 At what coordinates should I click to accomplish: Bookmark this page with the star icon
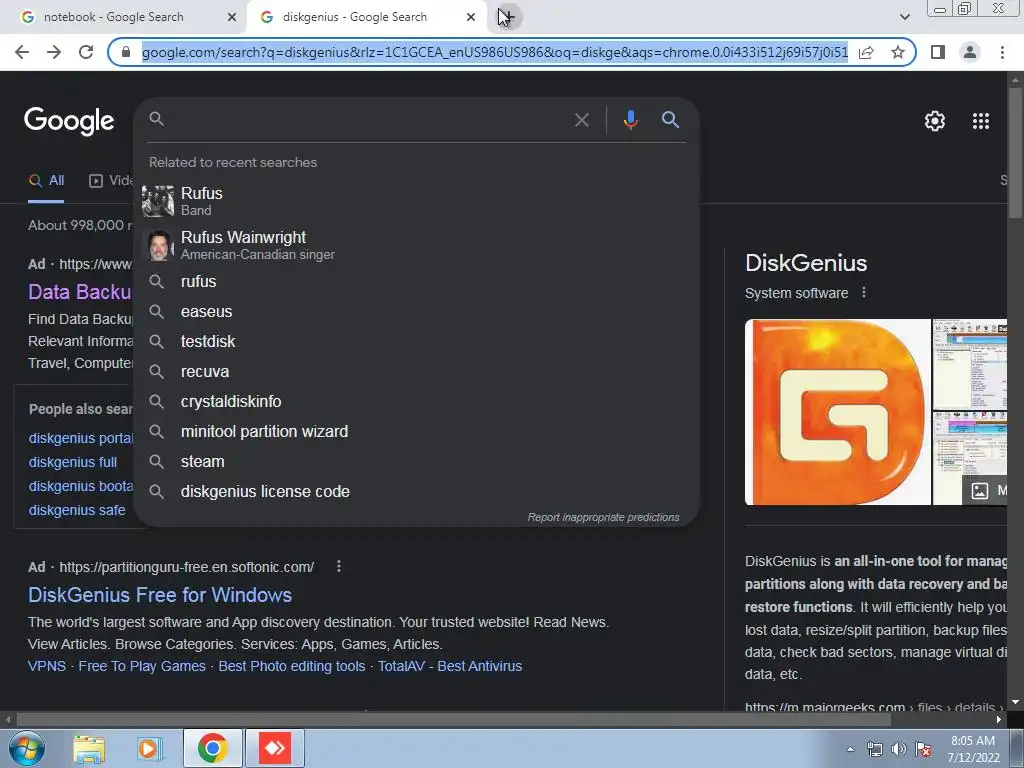[898, 52]
